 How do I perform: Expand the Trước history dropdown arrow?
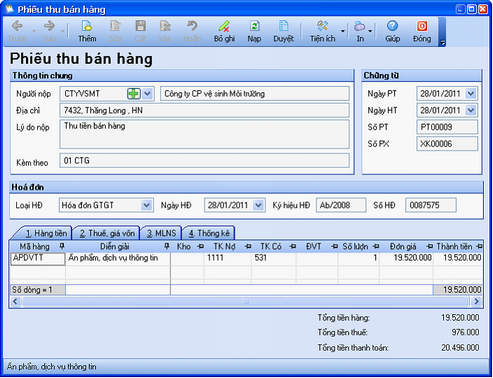34,31
